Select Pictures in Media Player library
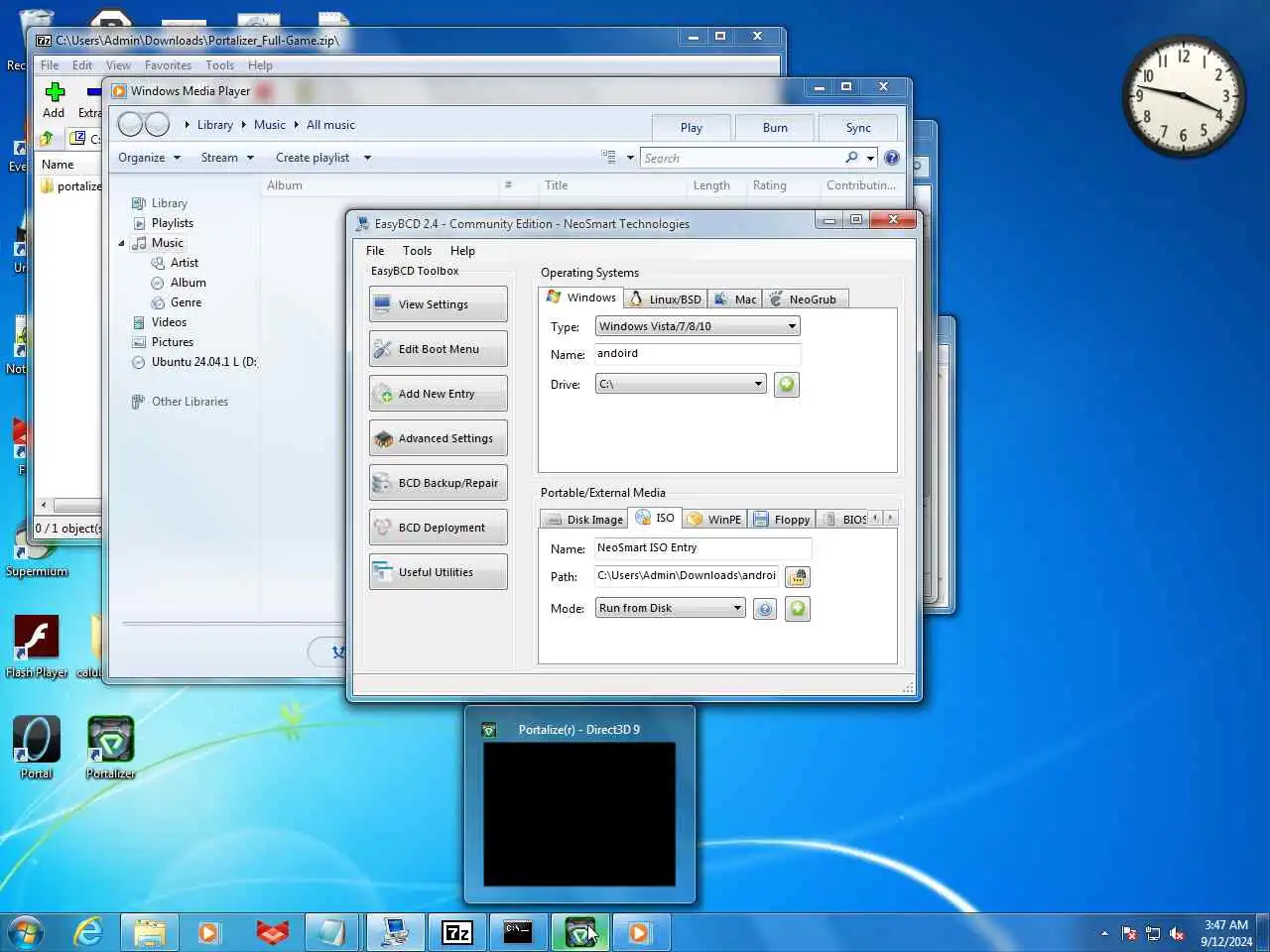This screenshot has width=1270, height=952. pyautogui.click(x=172, y=342)
